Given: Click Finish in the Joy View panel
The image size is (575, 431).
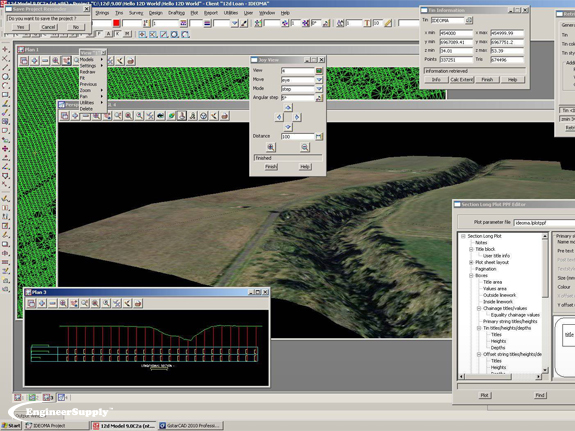Looking at the screenshot, I should pyautogui.click(x=271, y=167).
